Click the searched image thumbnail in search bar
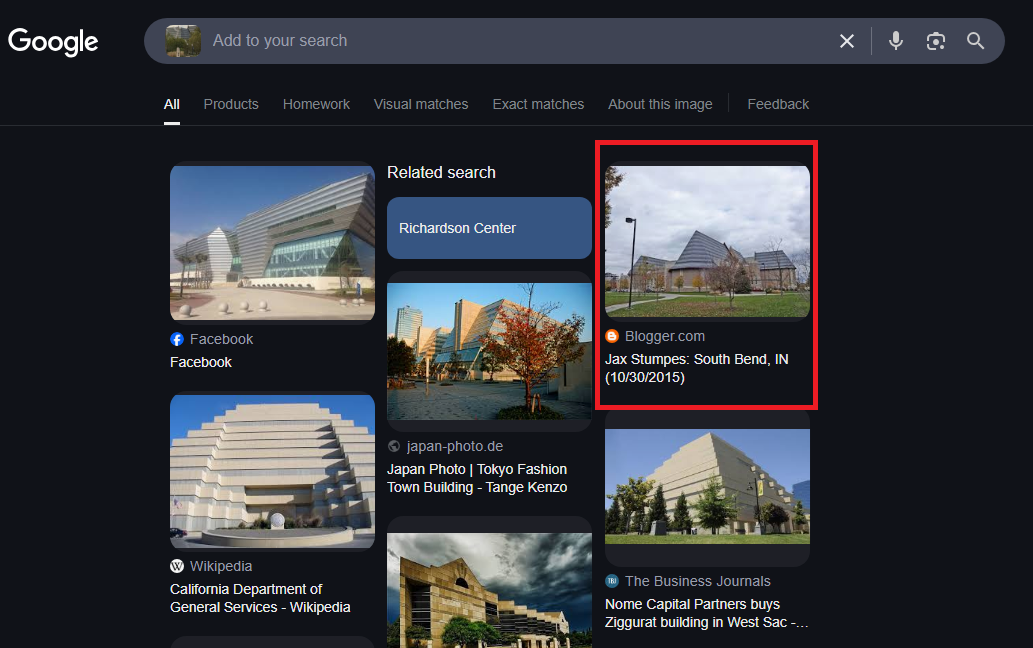1033x648 pixels. click(183, 41)
